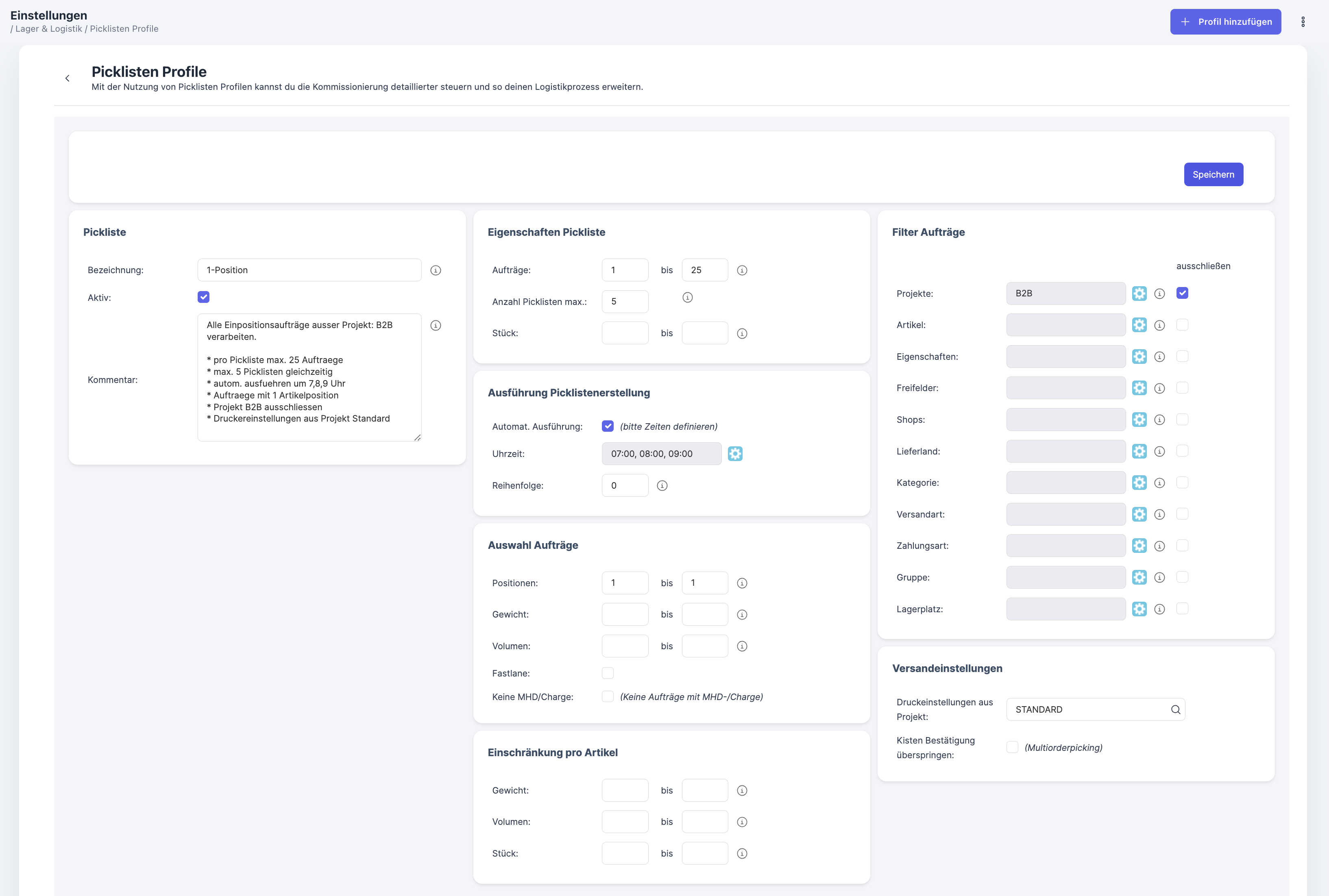Click the Speichern button
Screen dimensions: 1329x896
1213,174
